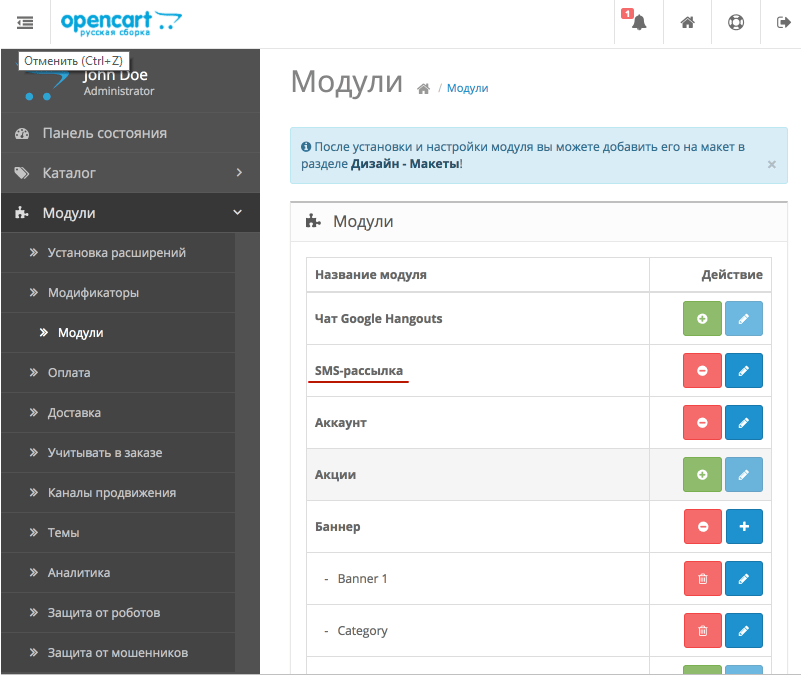Viewport: 801px width, 678px height.
Task: Open Защита от мошенников submenu item
Action: click(118, 652)
